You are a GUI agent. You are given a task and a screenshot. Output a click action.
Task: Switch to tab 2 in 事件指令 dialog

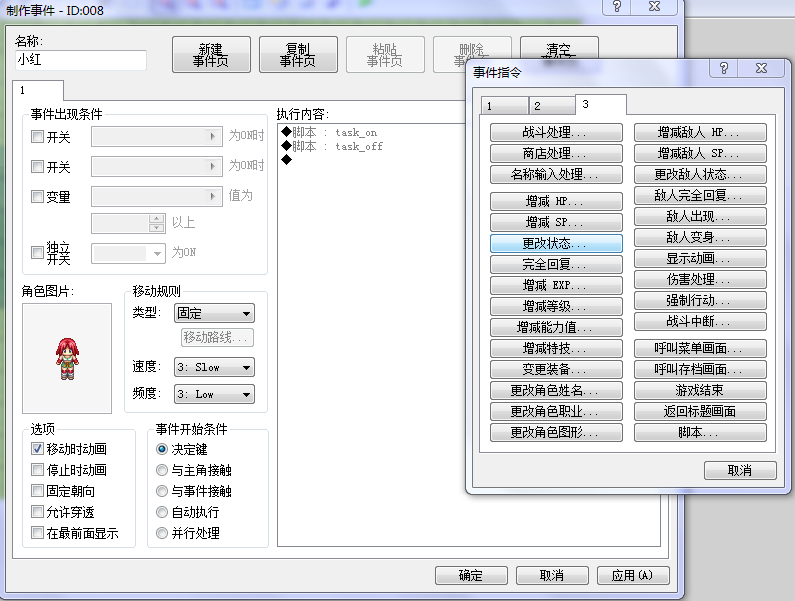(x=552, y=105)
